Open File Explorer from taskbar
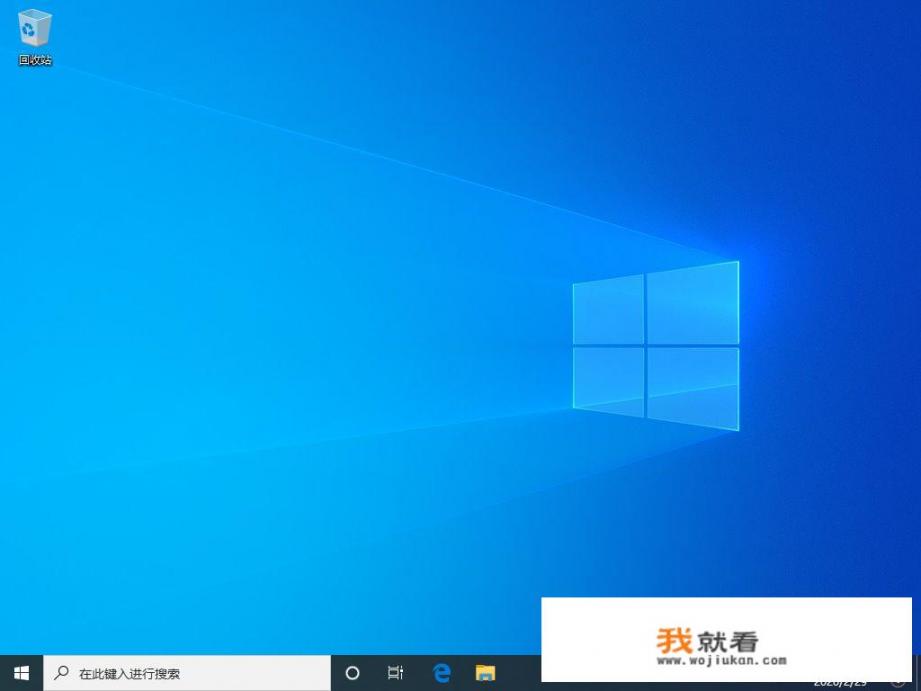The height and width of the screenshot is (691, 921). (485, 673)
